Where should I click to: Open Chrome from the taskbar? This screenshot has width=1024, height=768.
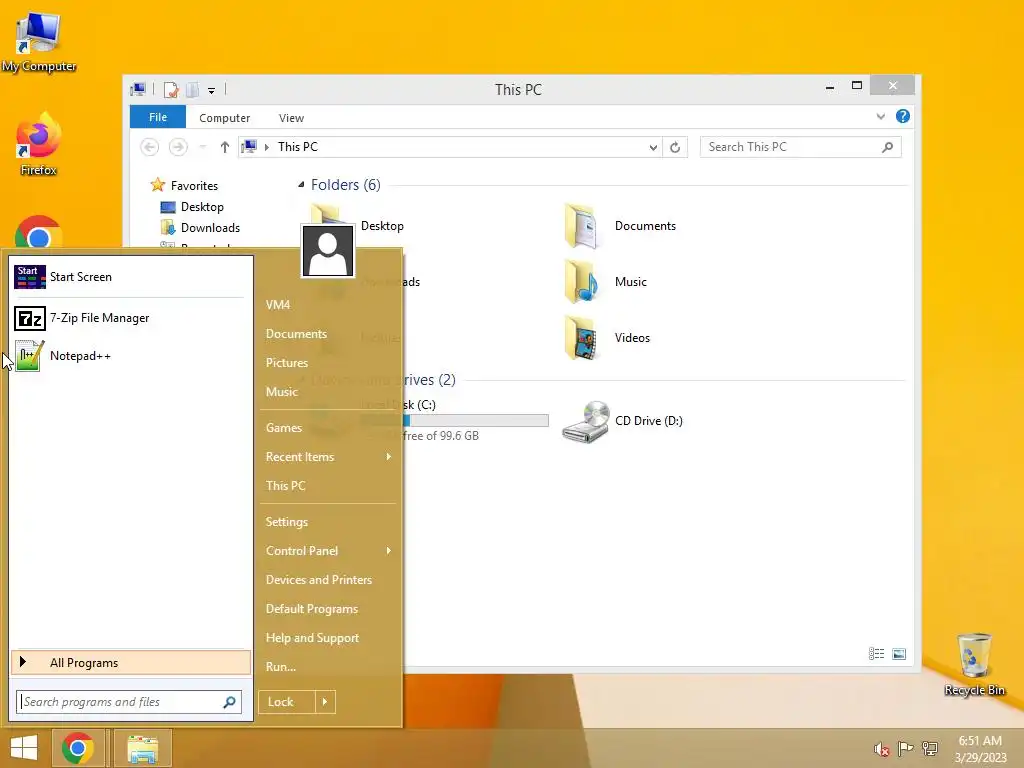[78, 748]
